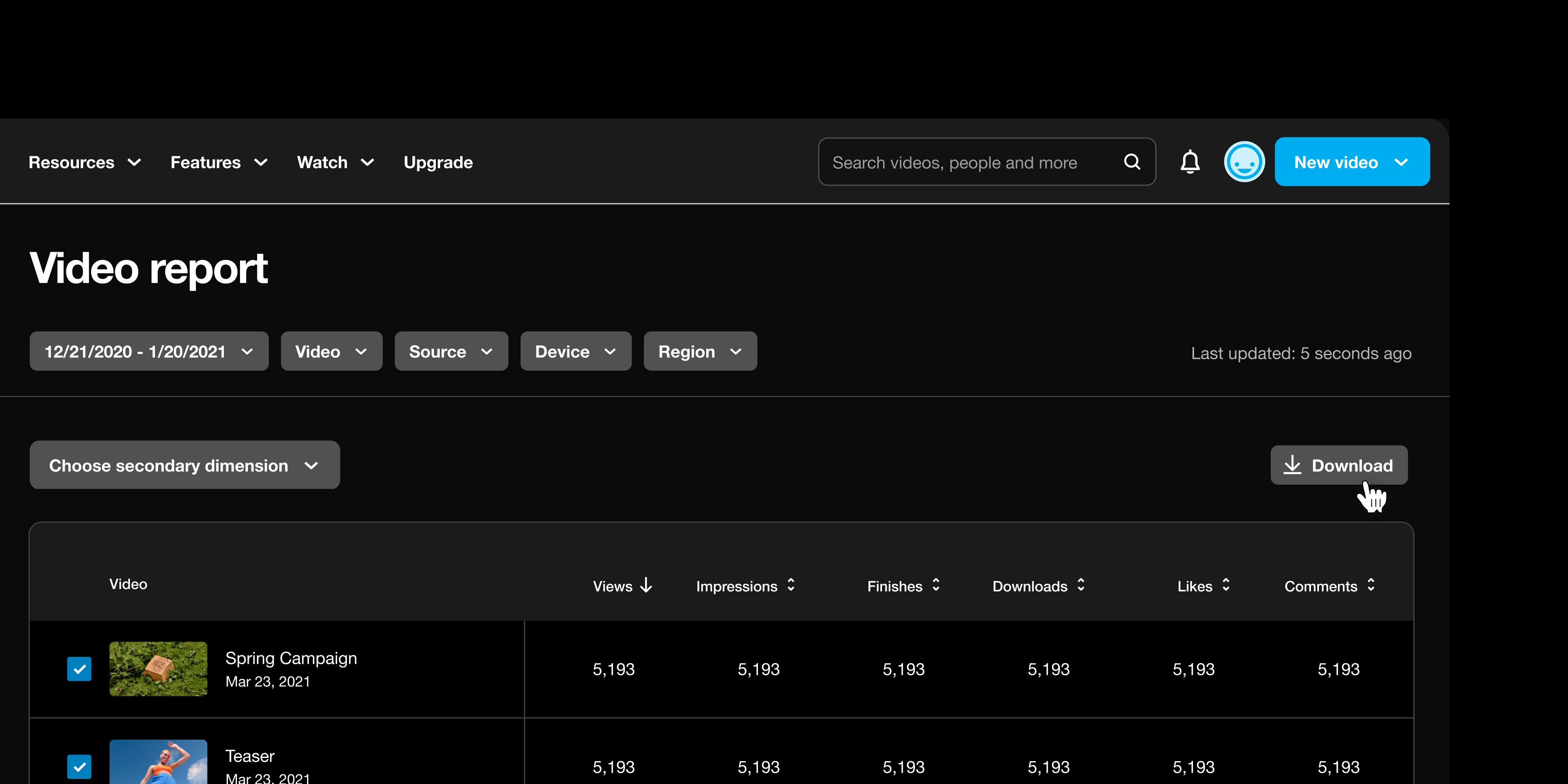
Task: Click the New video button
Action: [1352, 161]
